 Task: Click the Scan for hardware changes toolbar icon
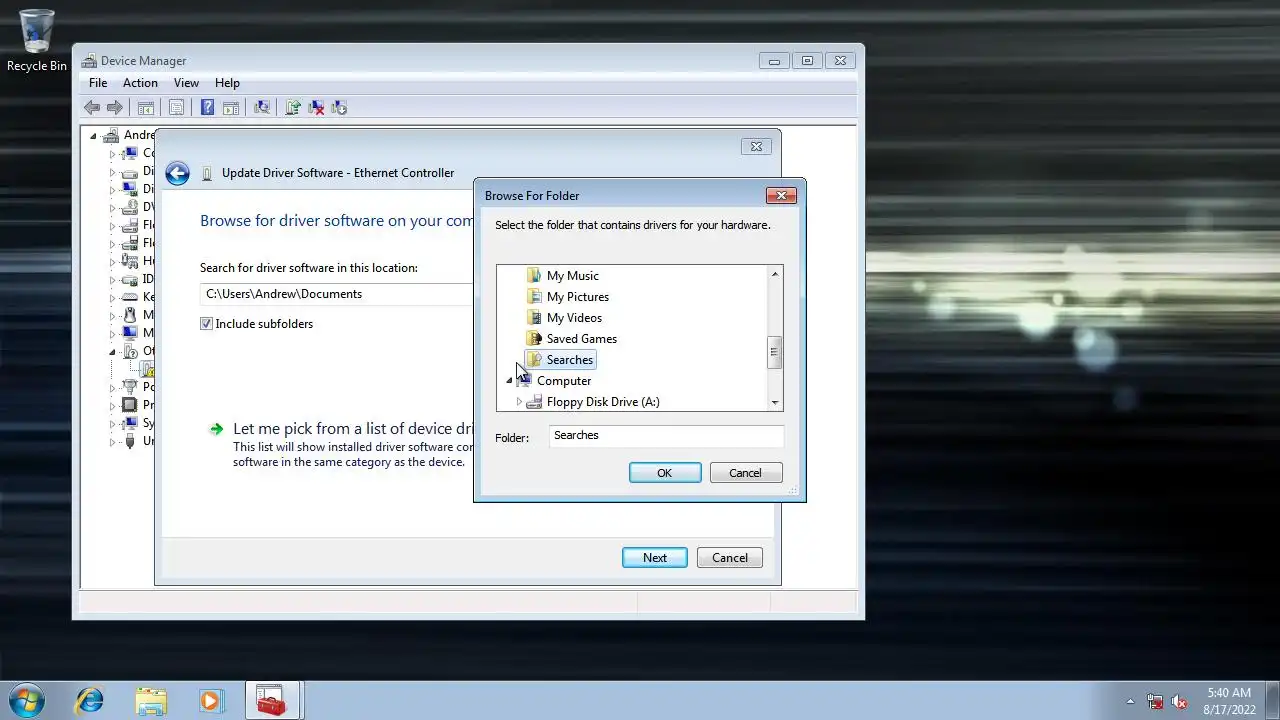click(x=262, y=108)
